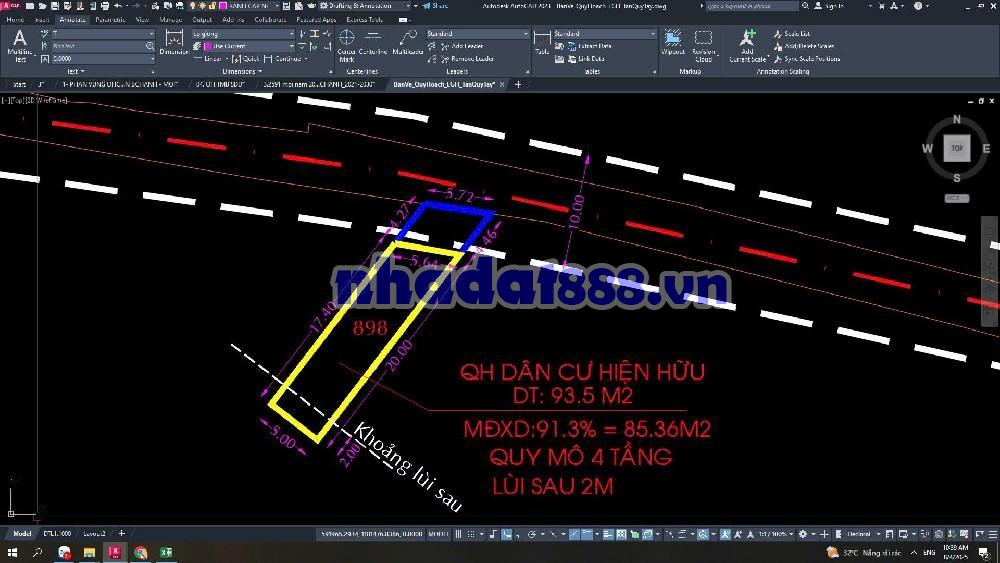Click the Sign In button
The height and width of the screenshot is (563, 1000).
832,6
